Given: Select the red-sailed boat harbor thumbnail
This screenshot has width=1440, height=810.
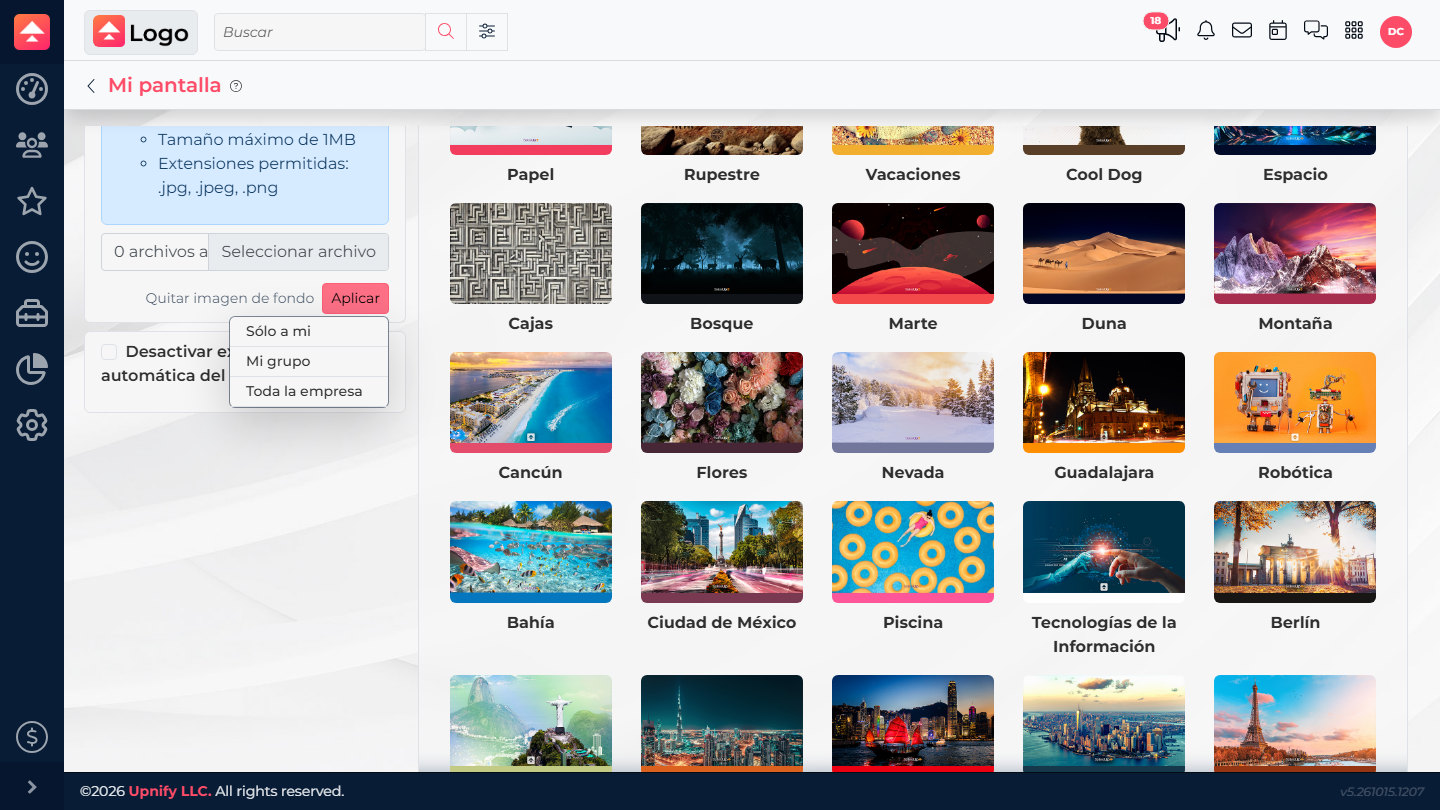Looking at the screenshot, I should 913,723.
